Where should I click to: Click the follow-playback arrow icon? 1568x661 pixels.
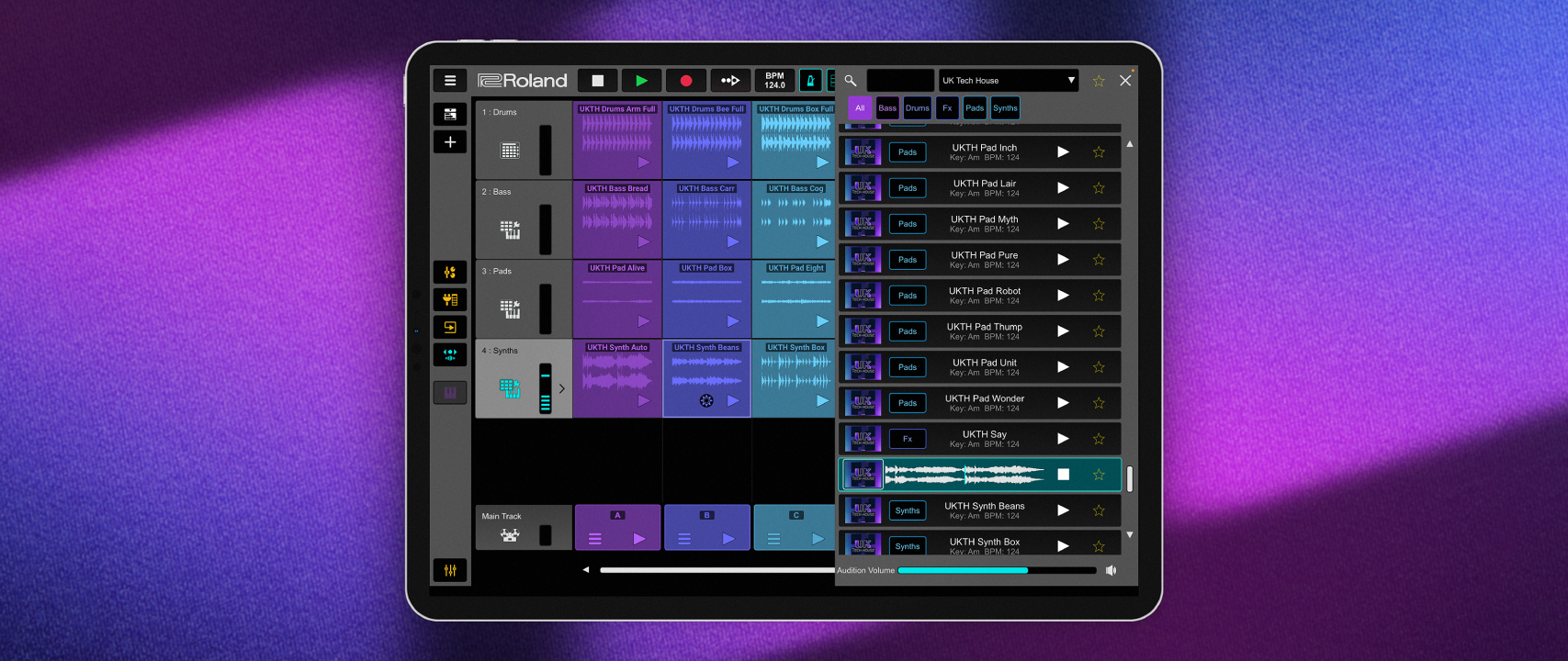click(x=730, y=81)
